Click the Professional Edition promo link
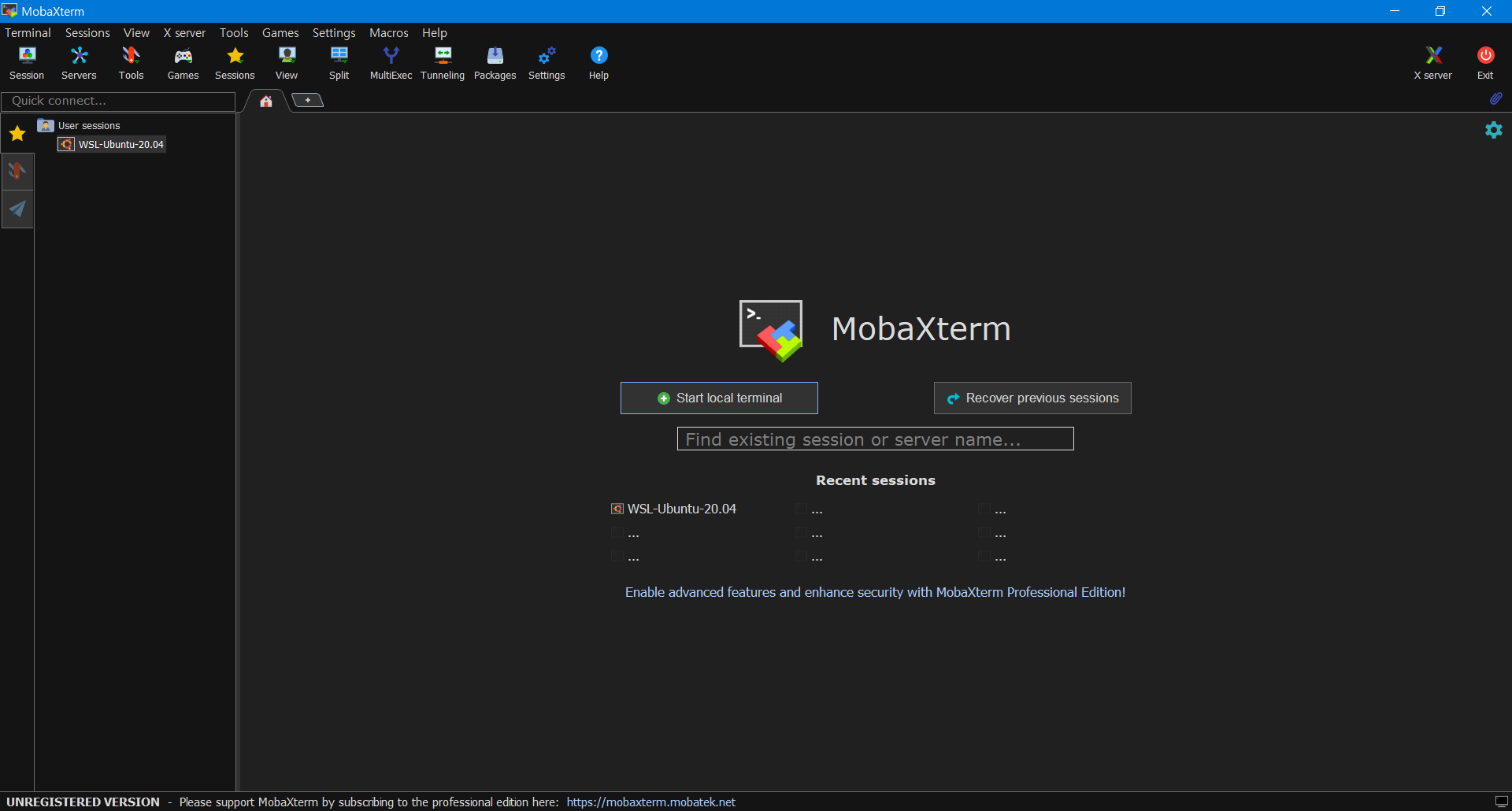 [875, 592]
